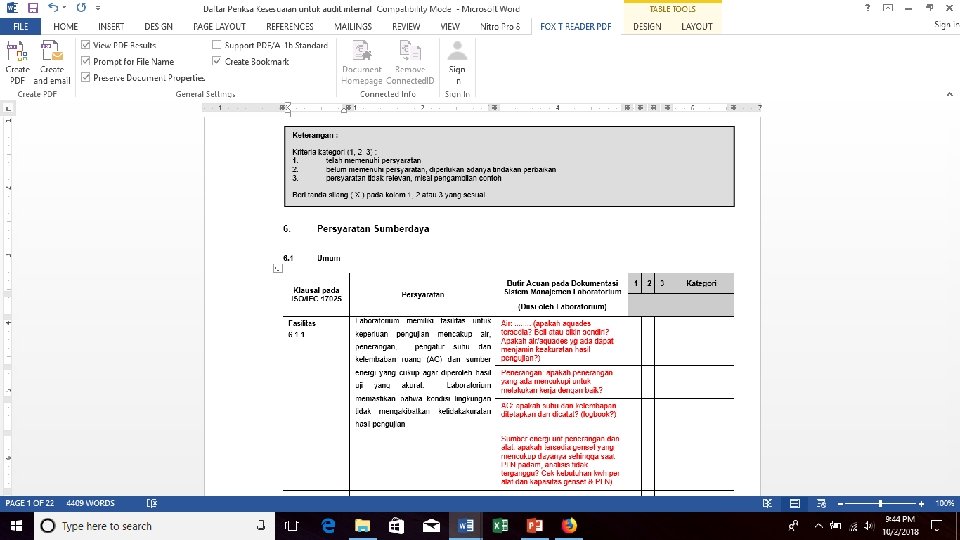960x540 pixels.
Task: Switch to the INSERT tab
Action: (x=111, y=26)
